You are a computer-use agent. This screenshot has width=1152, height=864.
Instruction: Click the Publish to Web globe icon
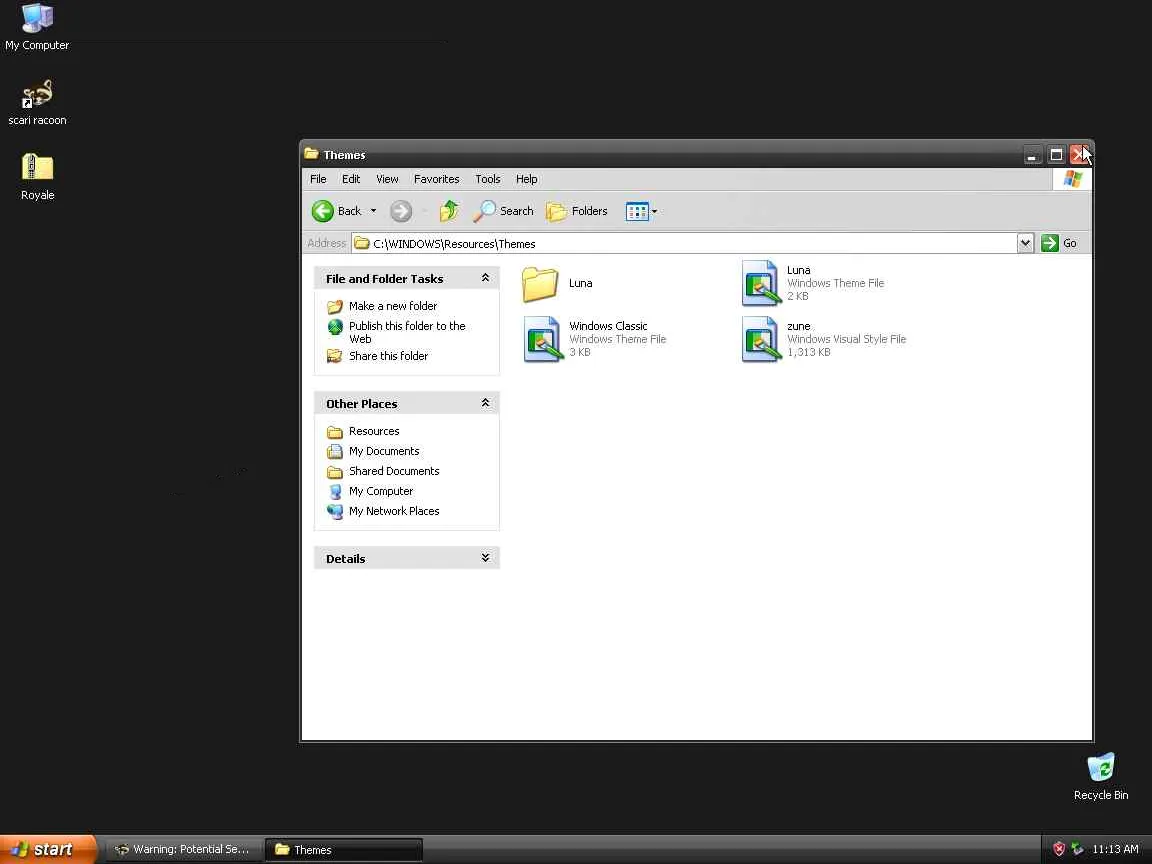(x=335, y=327)
